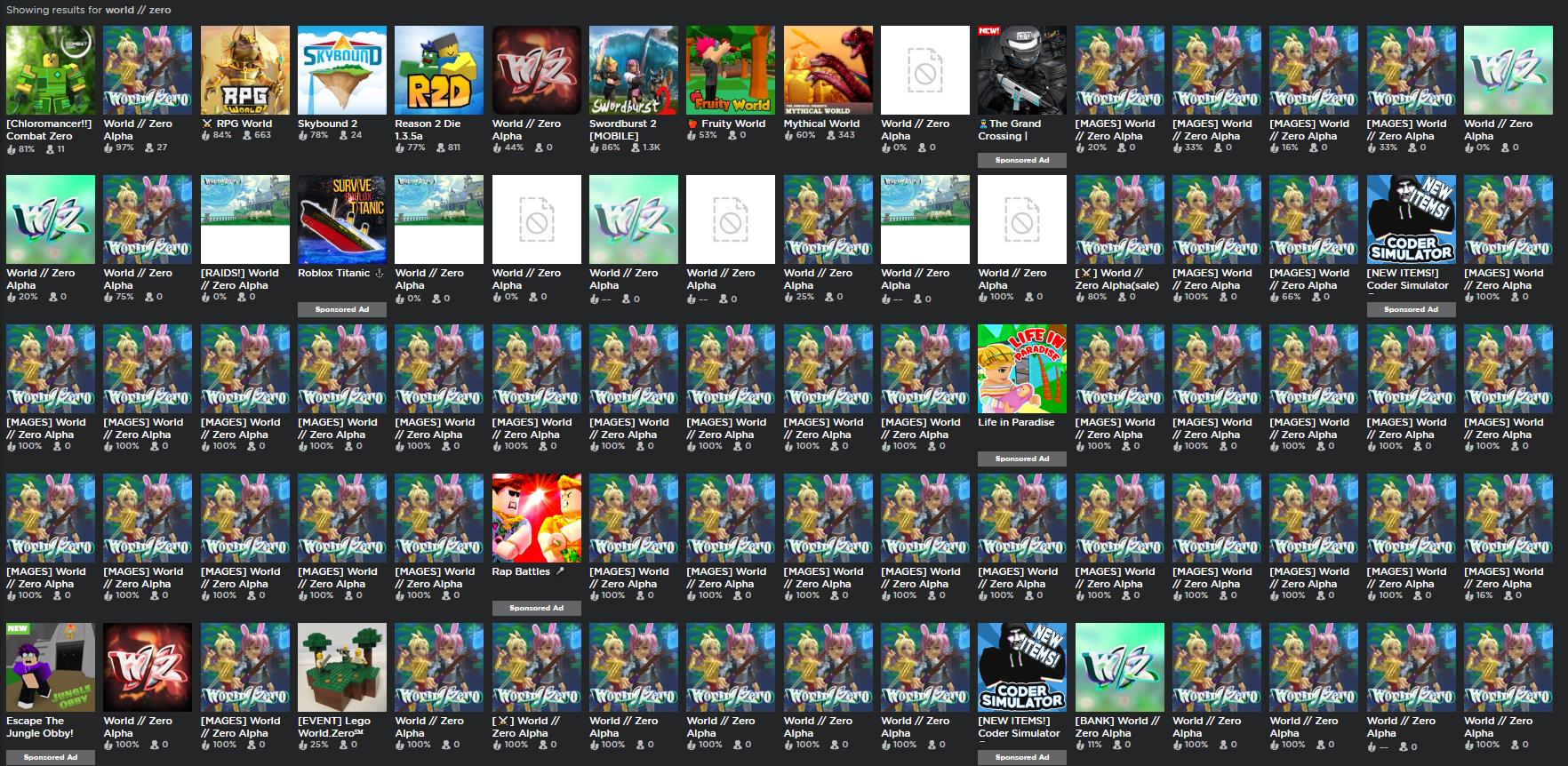Click the '78%' rating of Skybound 2
This screenshot has height=766, width=1568.
[319, 135]
